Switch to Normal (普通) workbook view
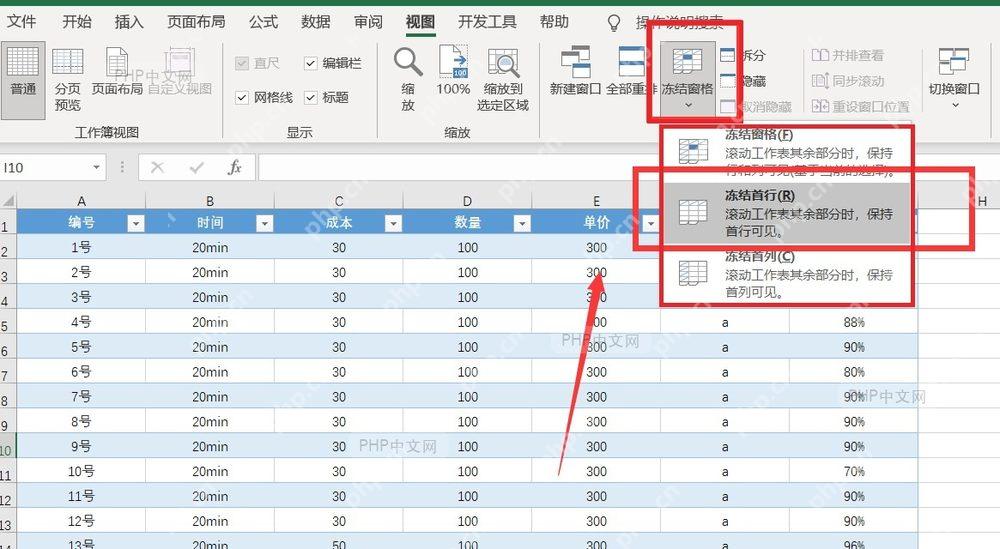Image resolution: width=1000 pixels, height=549 pixels. tap(23, 80)
